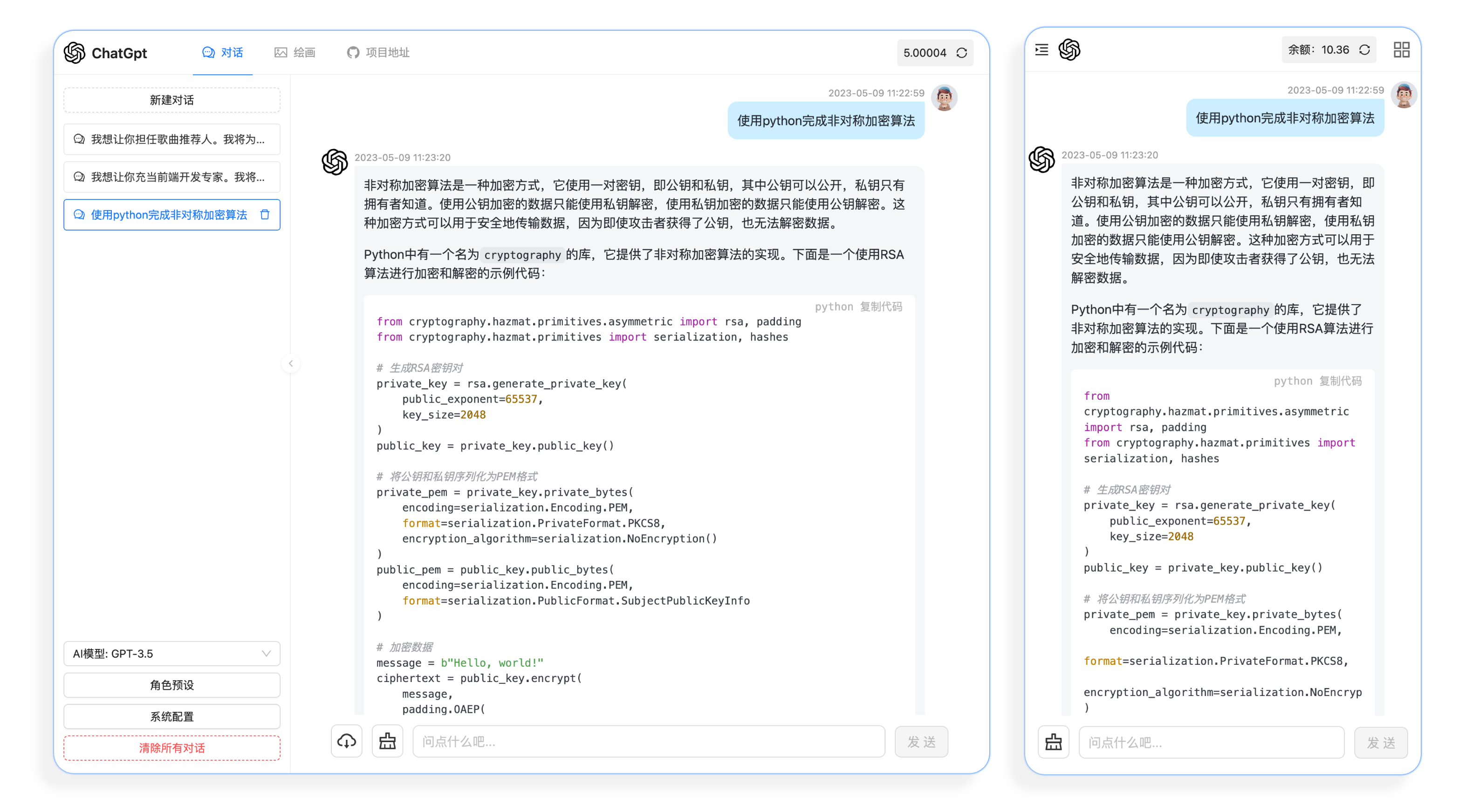Refresh the 余额 10.36 balance in mobile view
Screen dimensions: 1473x812
[1364, 50]
